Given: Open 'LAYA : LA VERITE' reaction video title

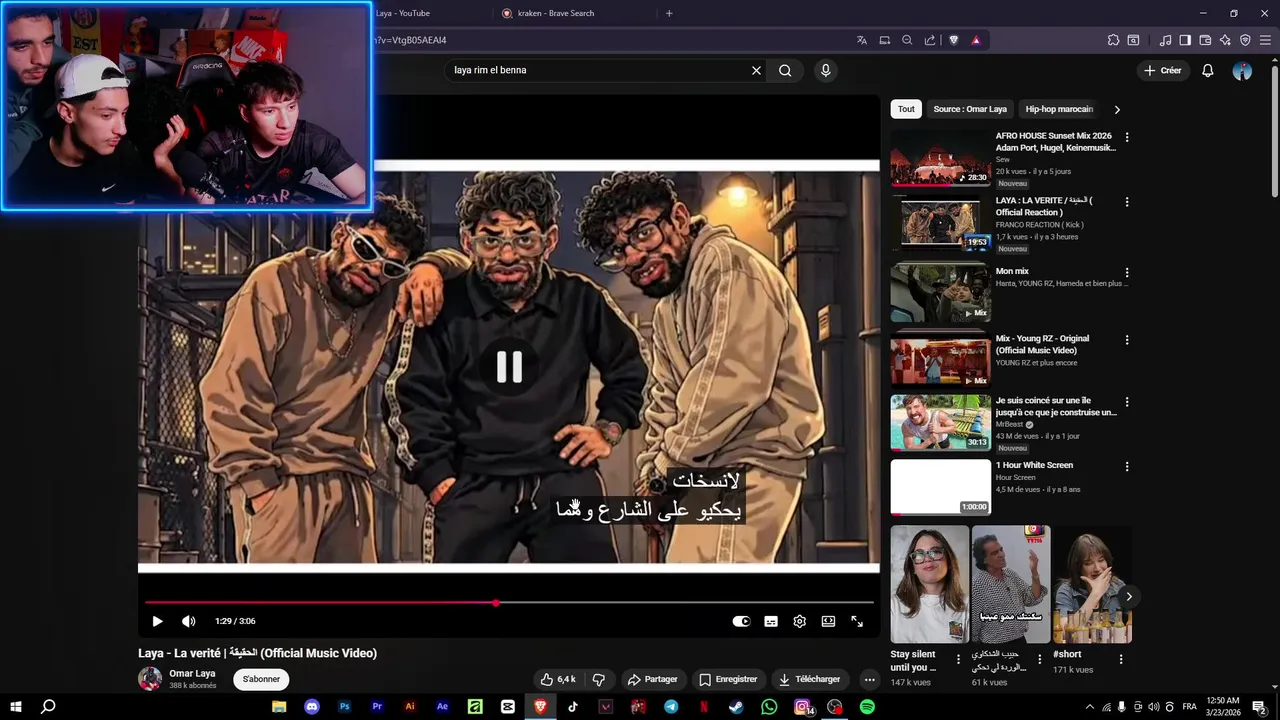Looking at the screenshot, I should click(1044, 206).
